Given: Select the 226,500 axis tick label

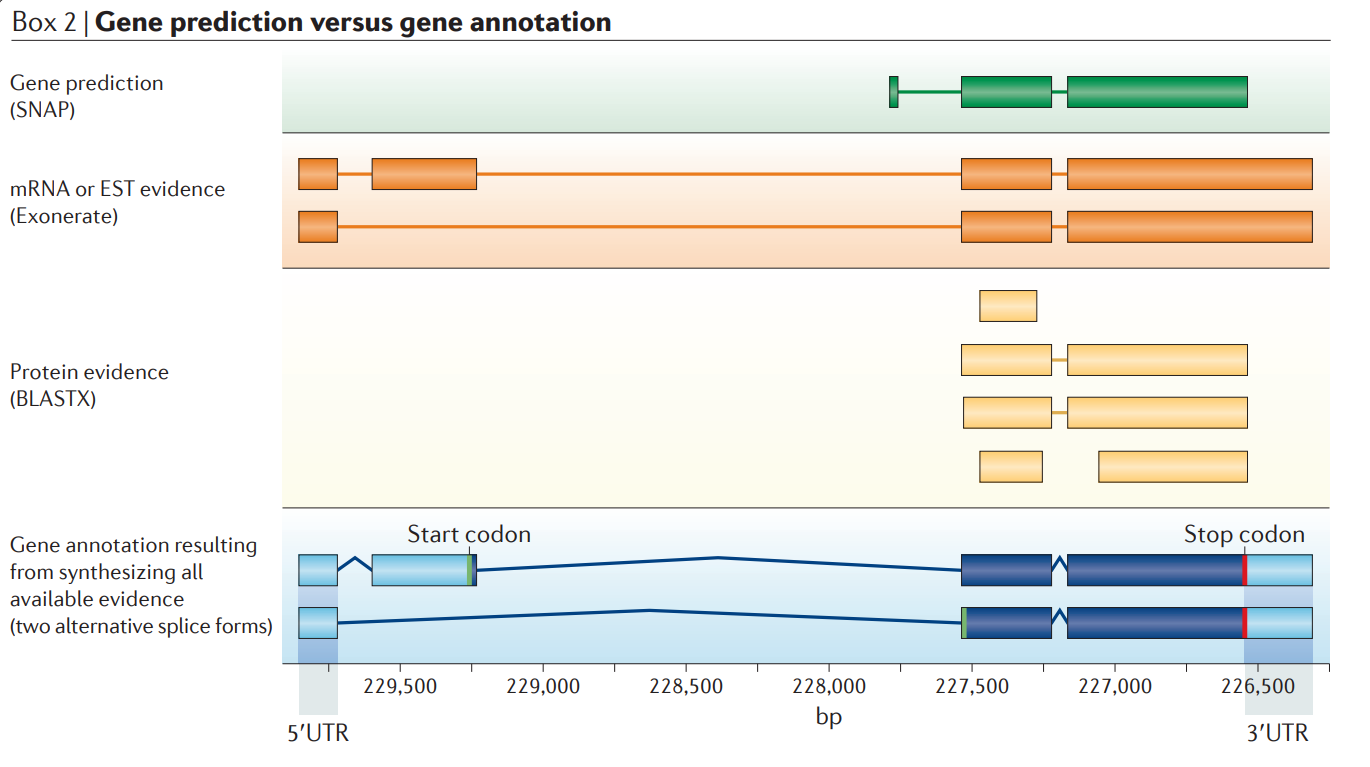Looking at the screenshot, I should [1258, 687].
